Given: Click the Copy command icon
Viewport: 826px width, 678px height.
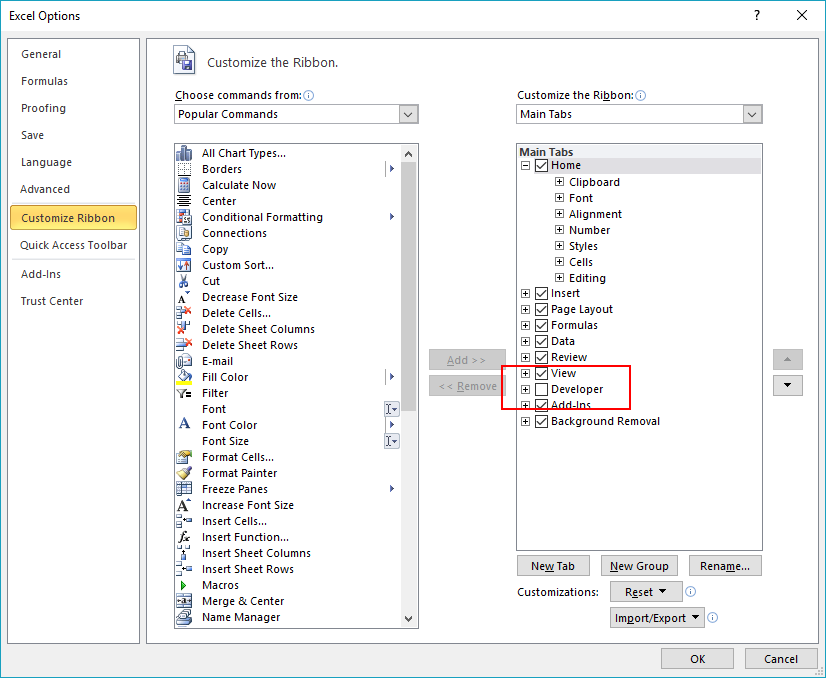Looking at the screenshot, I should 184,249.
